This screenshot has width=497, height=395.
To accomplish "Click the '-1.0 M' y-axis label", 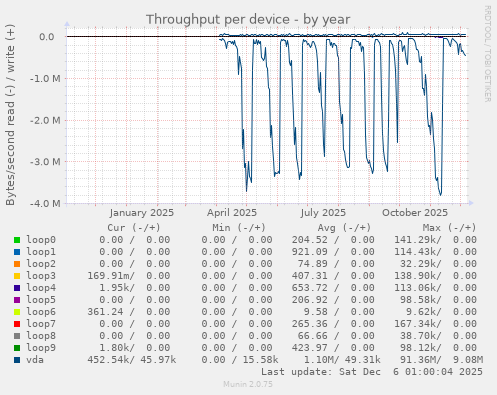I will [x=45, y=79].
